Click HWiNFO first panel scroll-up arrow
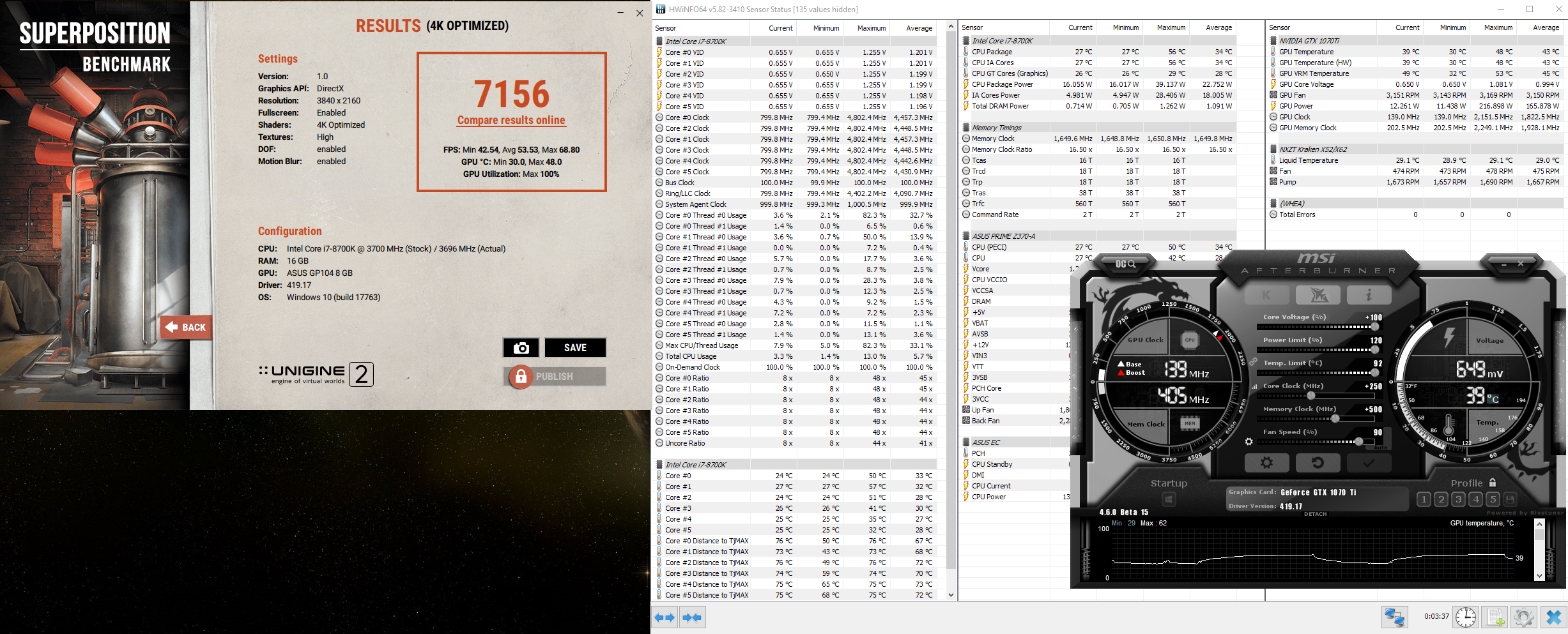The height and width of the screenshot is (634, 1568). coord(951,27)
